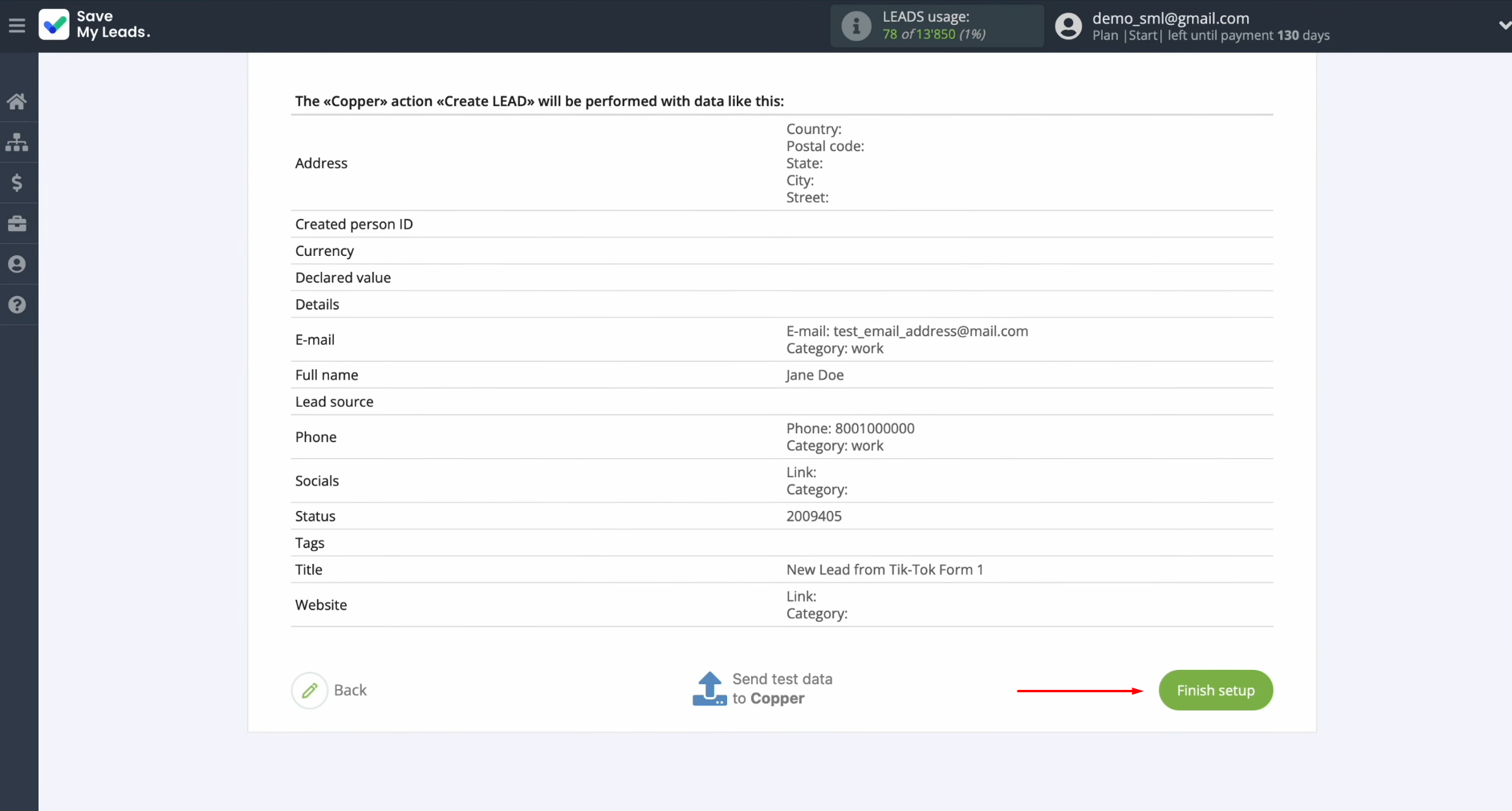Click the Postal code: address field text
Image resolution: width=1512 pixels, height=811 pixels.
(x=825, y=146)
